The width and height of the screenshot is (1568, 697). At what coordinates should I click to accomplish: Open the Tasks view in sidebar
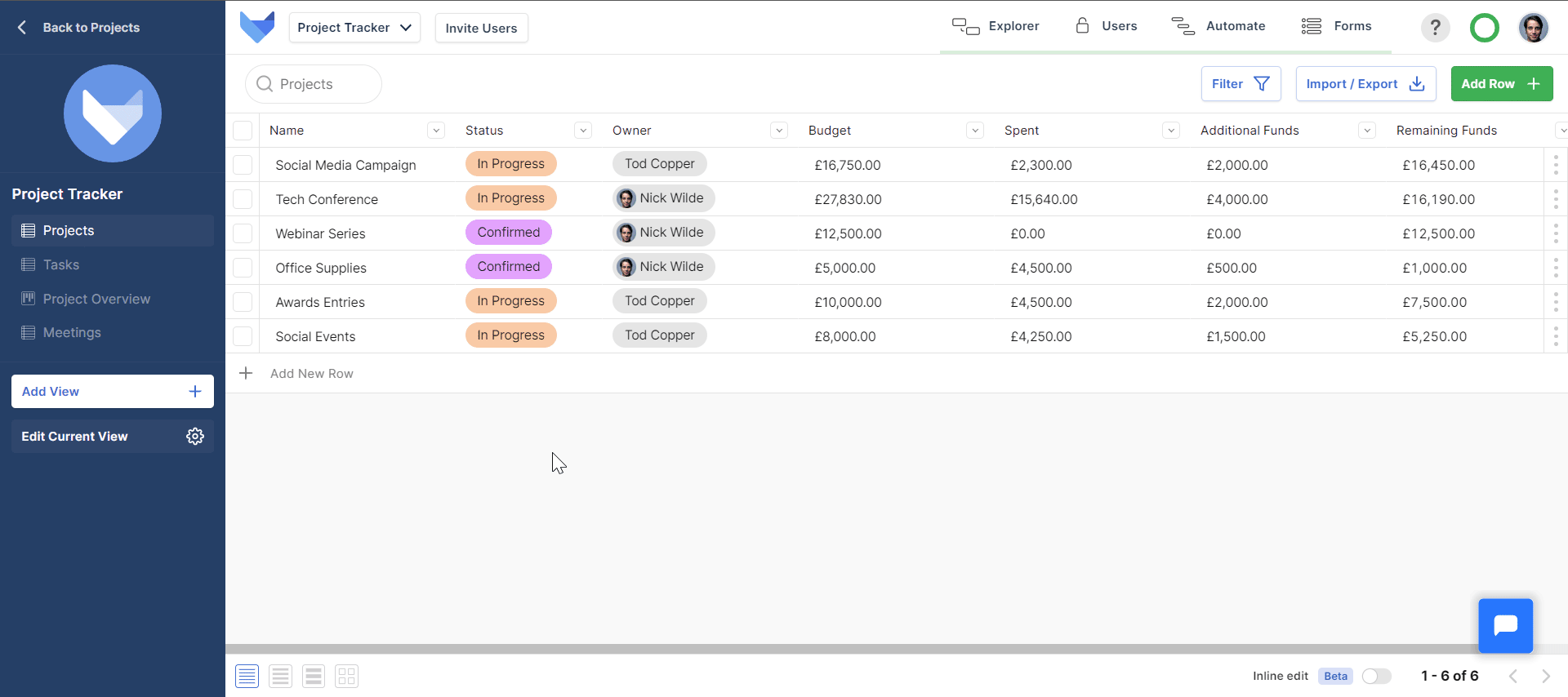click(61, 264)
